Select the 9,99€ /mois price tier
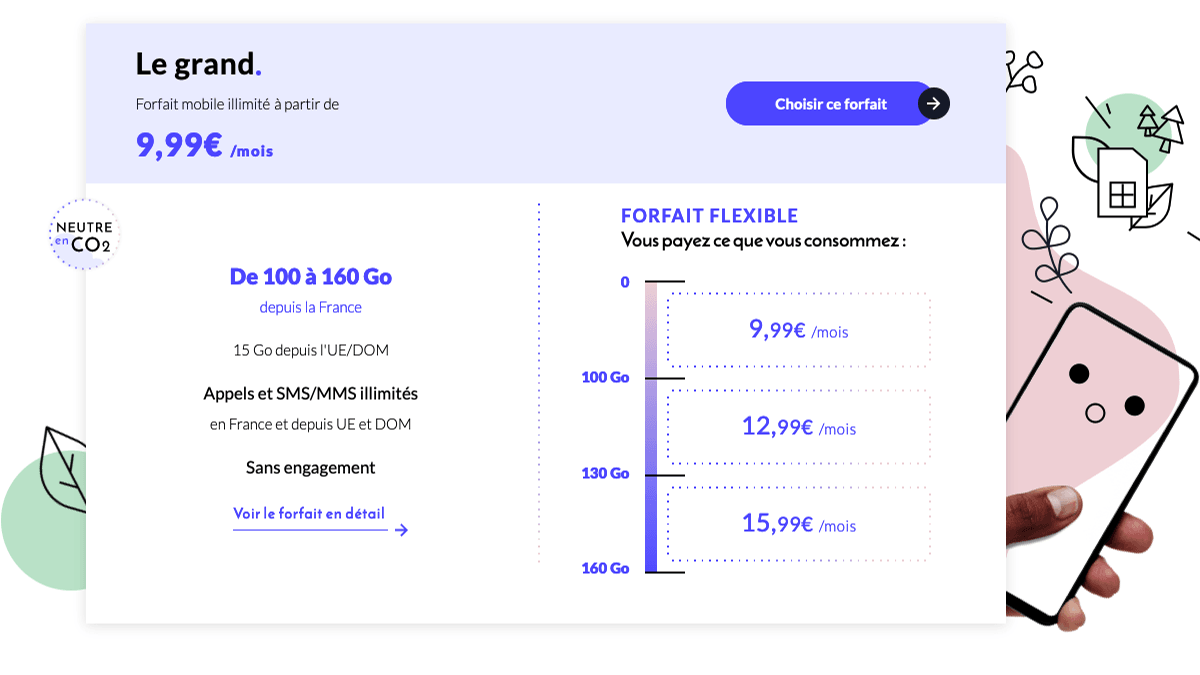This screenshot has height=675, width=1200. pyautogui.click(x=798, y=330)
